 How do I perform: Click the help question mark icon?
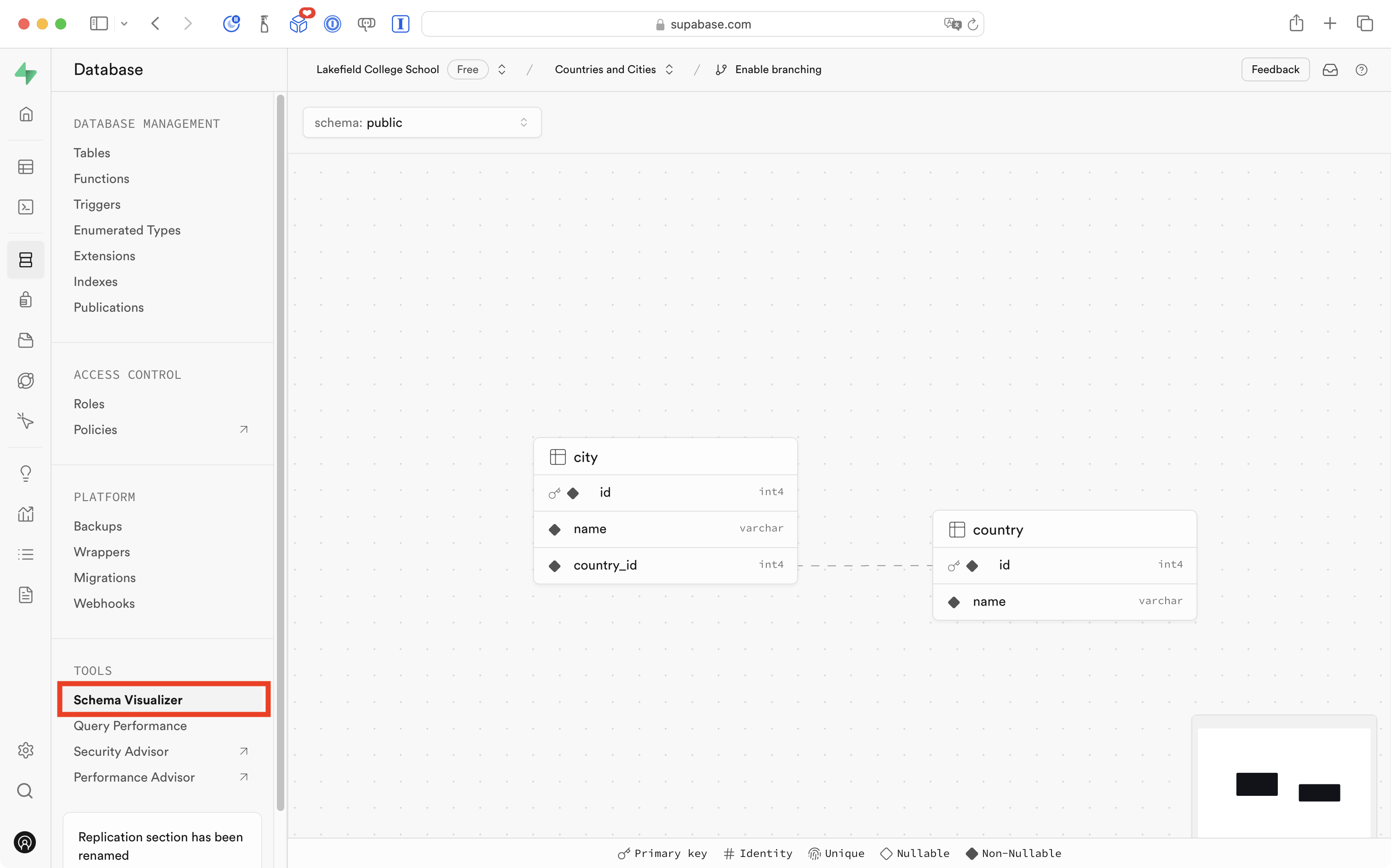1361,69
